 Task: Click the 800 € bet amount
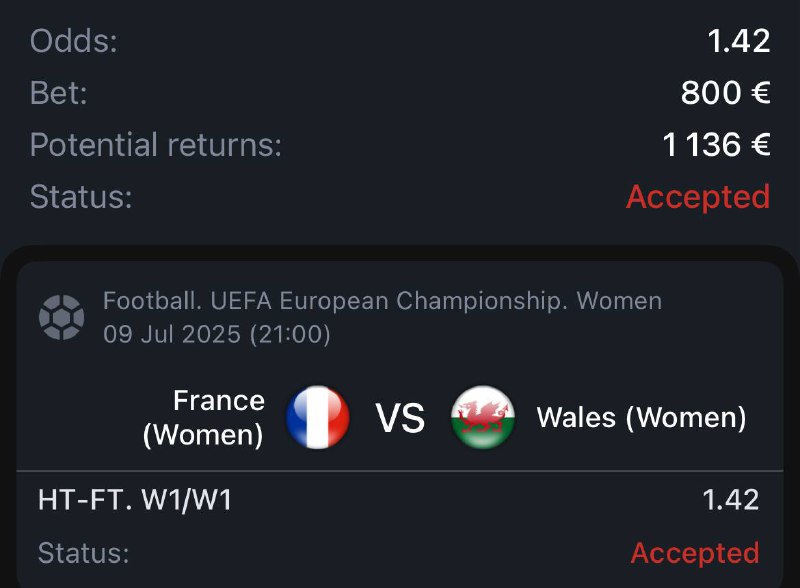click(x=725, y=93)
